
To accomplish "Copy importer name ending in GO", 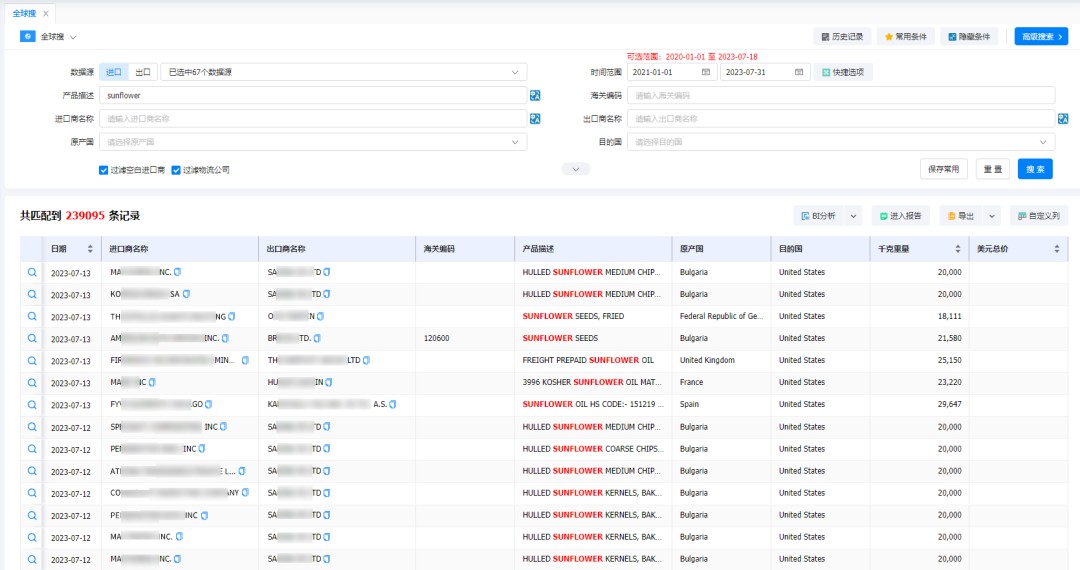I will click(209, 404).
